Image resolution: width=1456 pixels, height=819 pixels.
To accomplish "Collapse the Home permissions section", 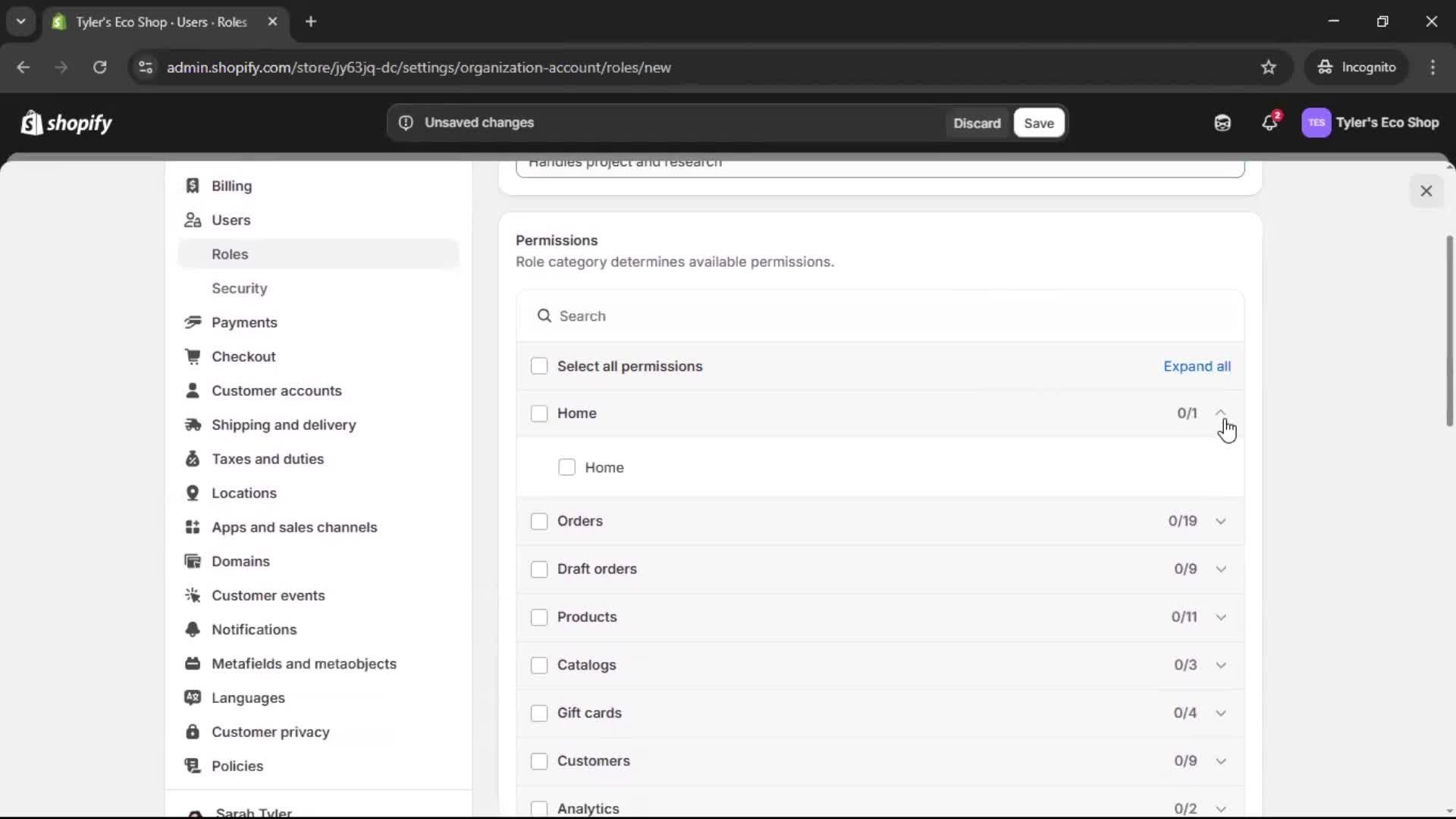I will coord(1221,413).
